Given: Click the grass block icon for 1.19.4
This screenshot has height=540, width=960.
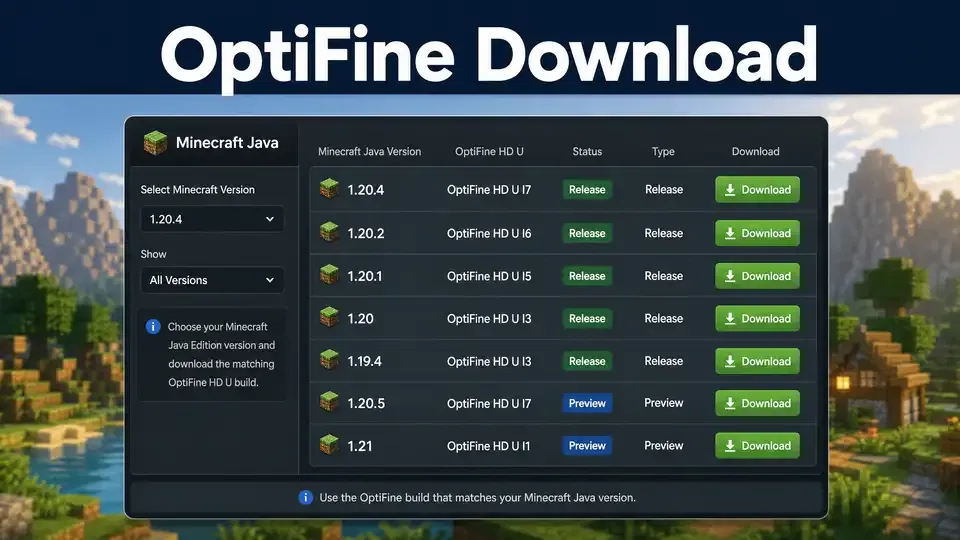Looking at the screenshot, I should pos(329,360).
